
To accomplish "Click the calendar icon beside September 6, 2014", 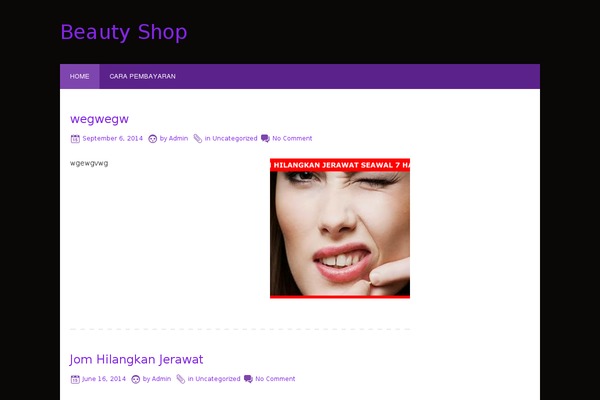I will [75, 139].
